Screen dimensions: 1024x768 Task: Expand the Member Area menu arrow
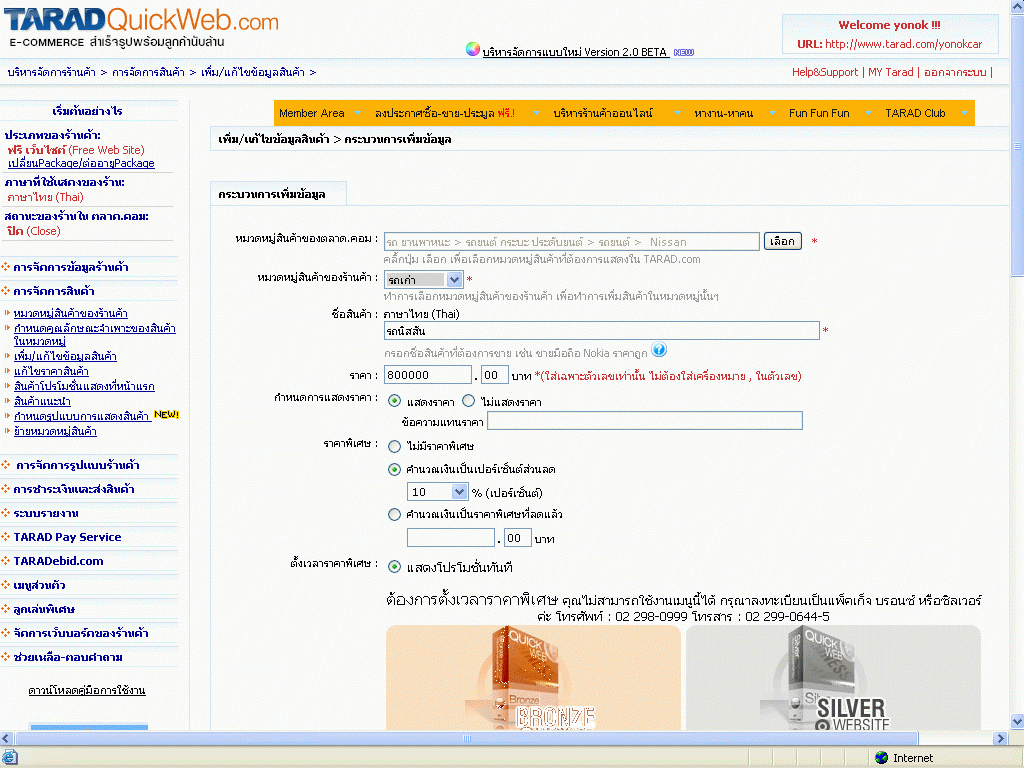pos(359,114)
